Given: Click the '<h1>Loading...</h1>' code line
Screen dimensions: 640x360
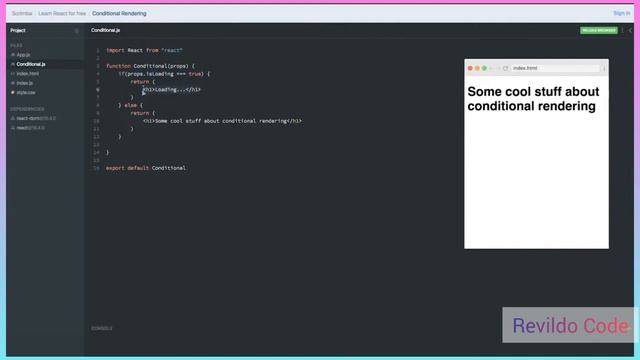Looking at the screenshot, I should pos(172,89).
